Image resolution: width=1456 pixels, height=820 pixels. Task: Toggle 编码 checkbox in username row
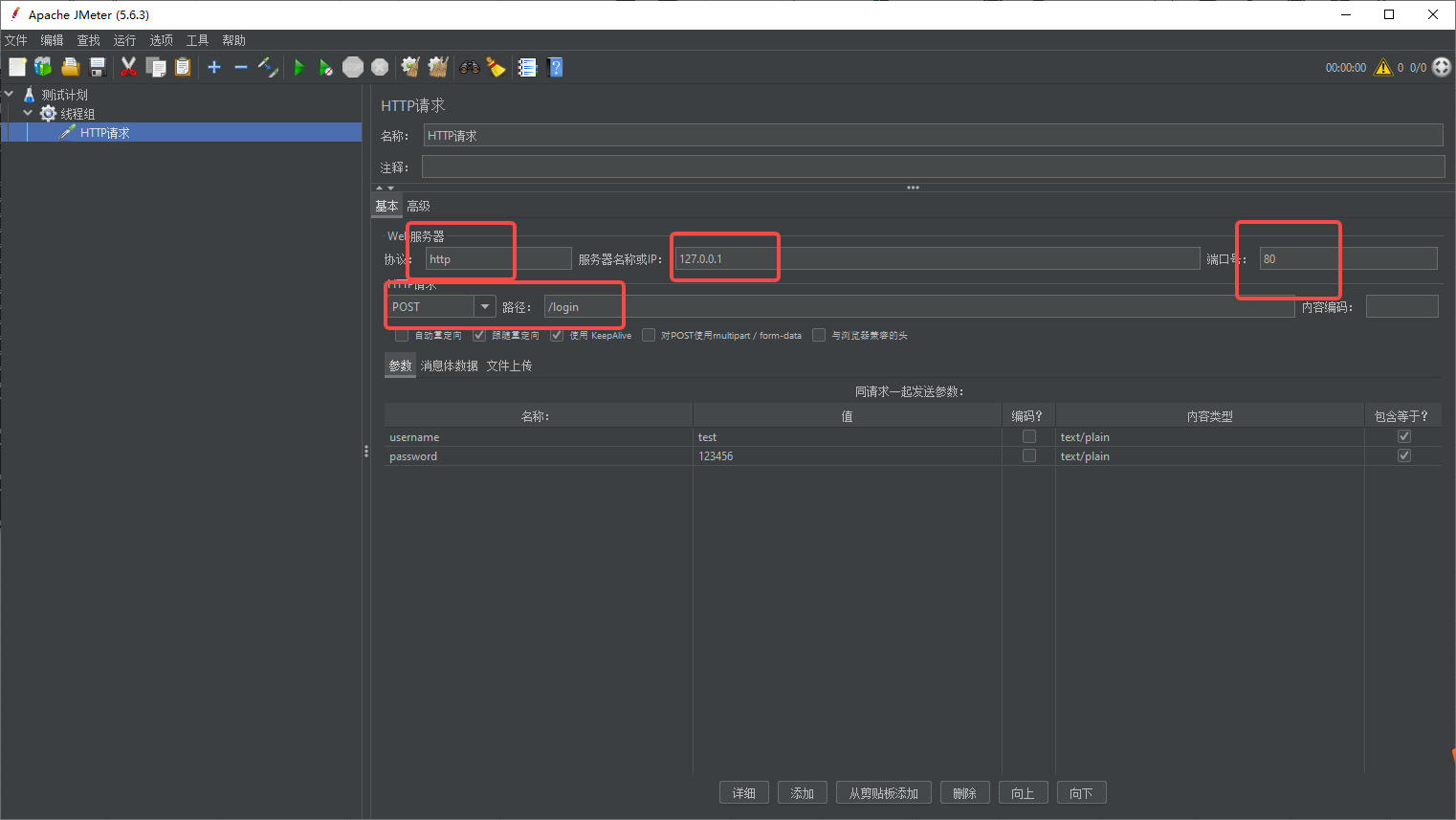pos(1029,436)
